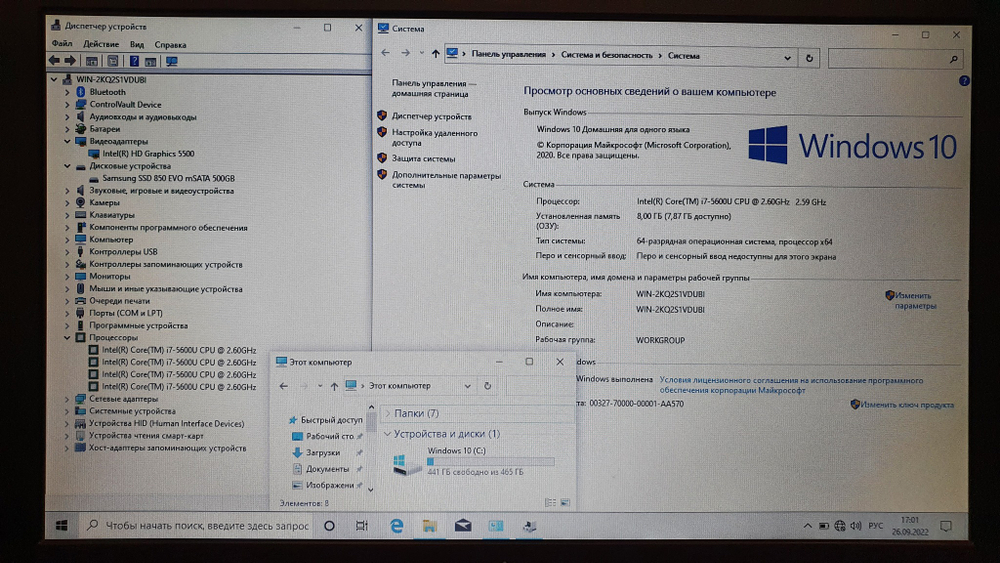Image resolution: width=1000 pixels, height=563 pixels.
Task: Expand the Камеры node
Action: 67,203
